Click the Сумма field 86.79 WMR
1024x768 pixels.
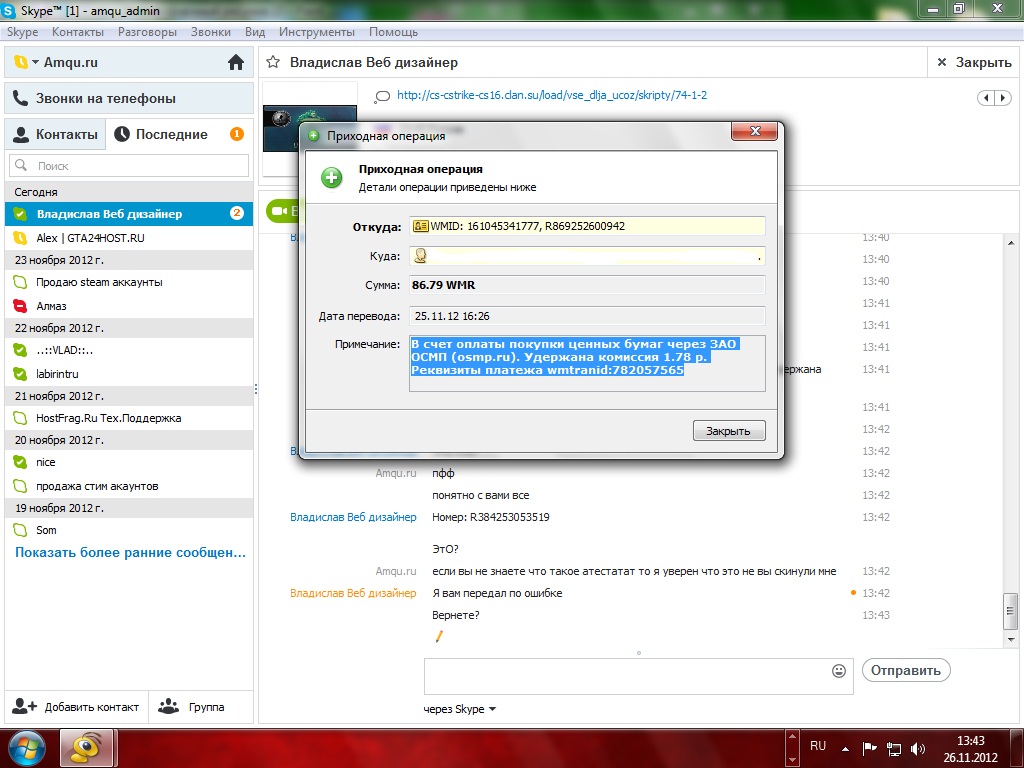click(x=587, y=285)
